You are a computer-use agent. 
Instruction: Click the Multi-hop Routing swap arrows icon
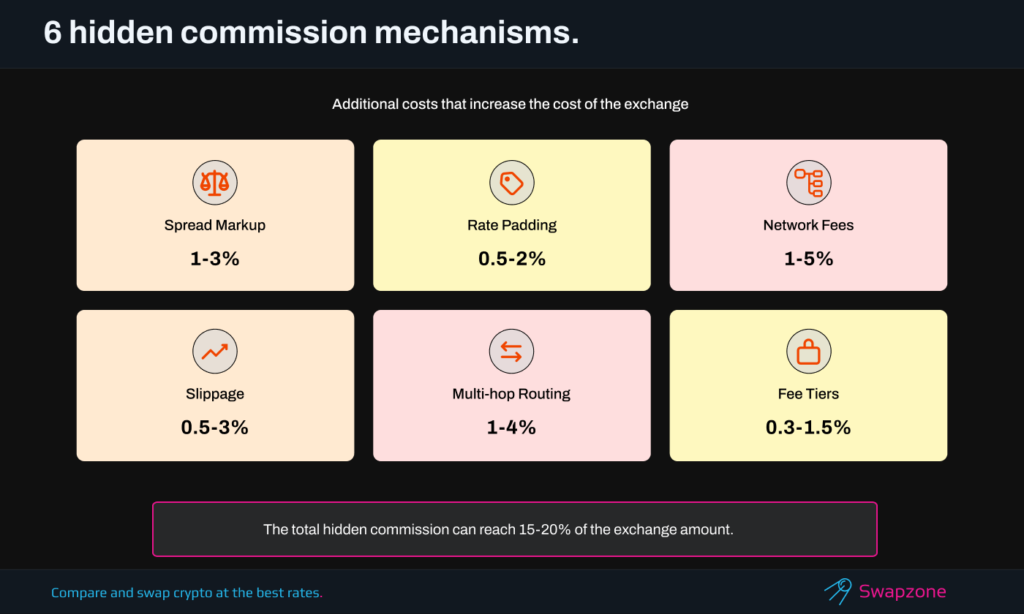pos(511,352)
